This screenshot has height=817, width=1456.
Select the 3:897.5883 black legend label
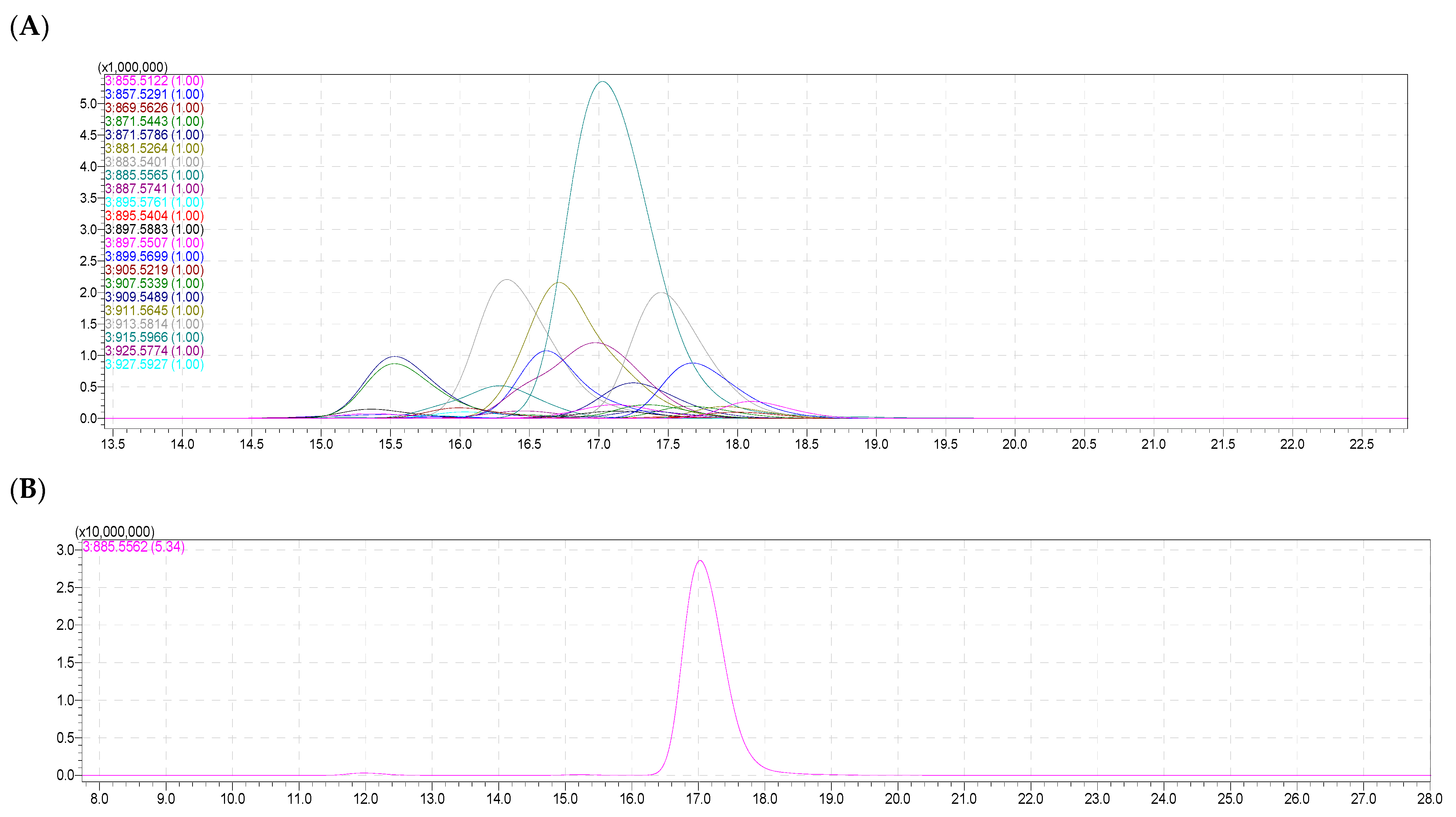[x=154, y=229]
